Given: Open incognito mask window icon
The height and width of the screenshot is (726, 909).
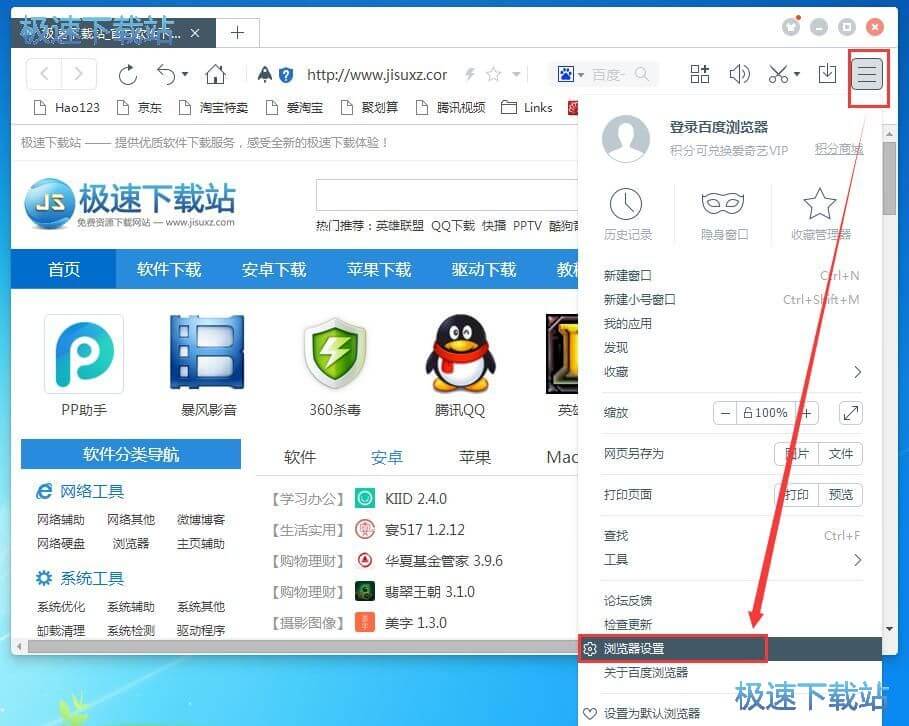Looking at the screenshot, I should tap(723, 204).
